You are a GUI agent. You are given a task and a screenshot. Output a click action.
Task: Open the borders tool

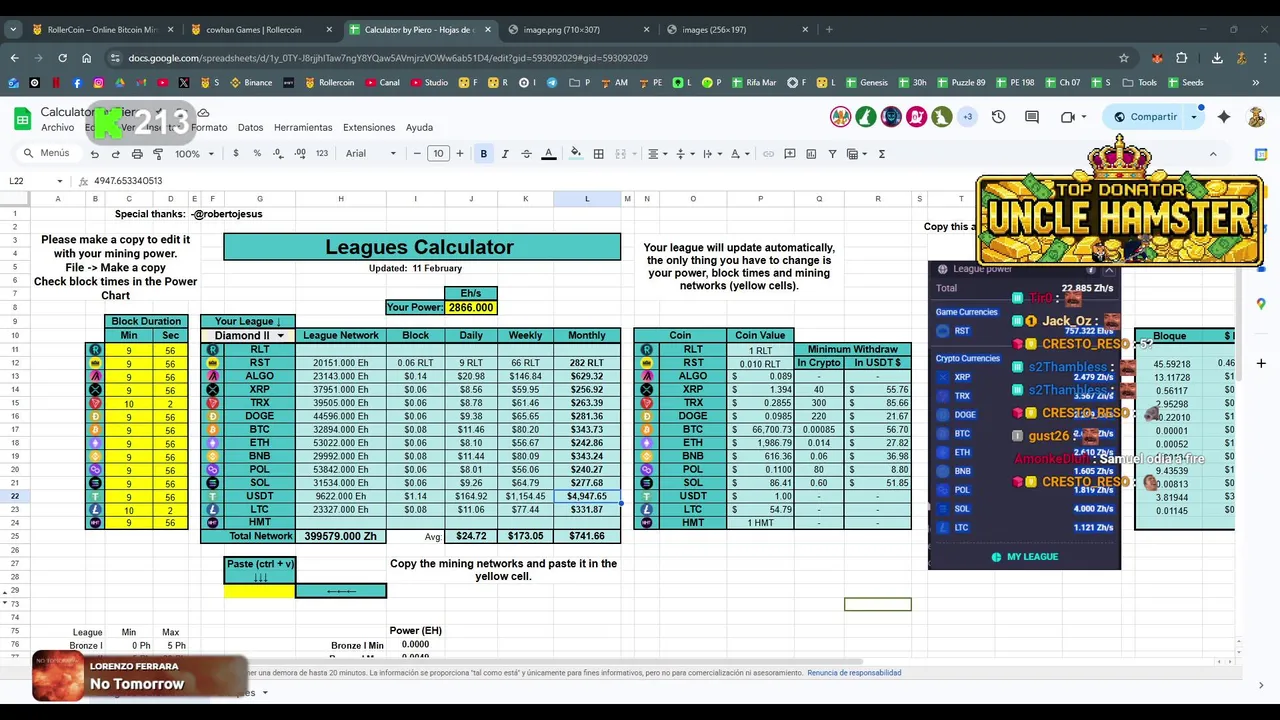coord(598,154)
